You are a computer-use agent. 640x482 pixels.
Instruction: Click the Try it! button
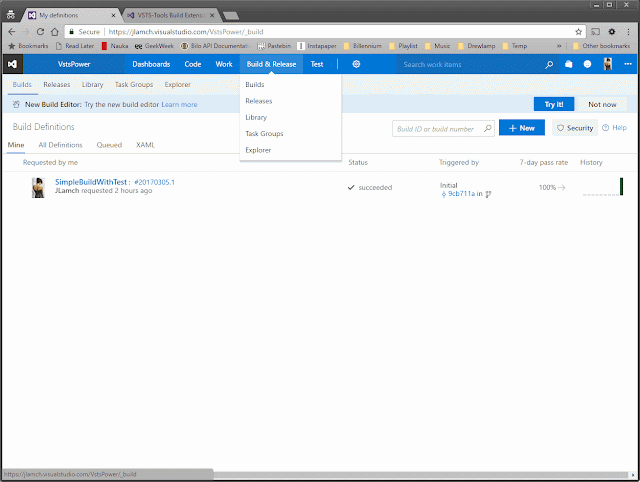554,104
